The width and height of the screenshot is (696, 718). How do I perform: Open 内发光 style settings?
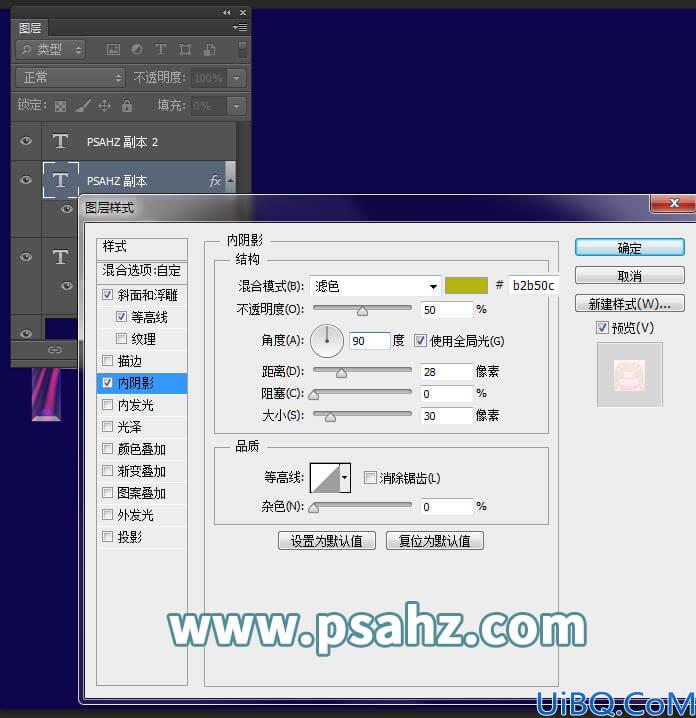tap(136, 405)
